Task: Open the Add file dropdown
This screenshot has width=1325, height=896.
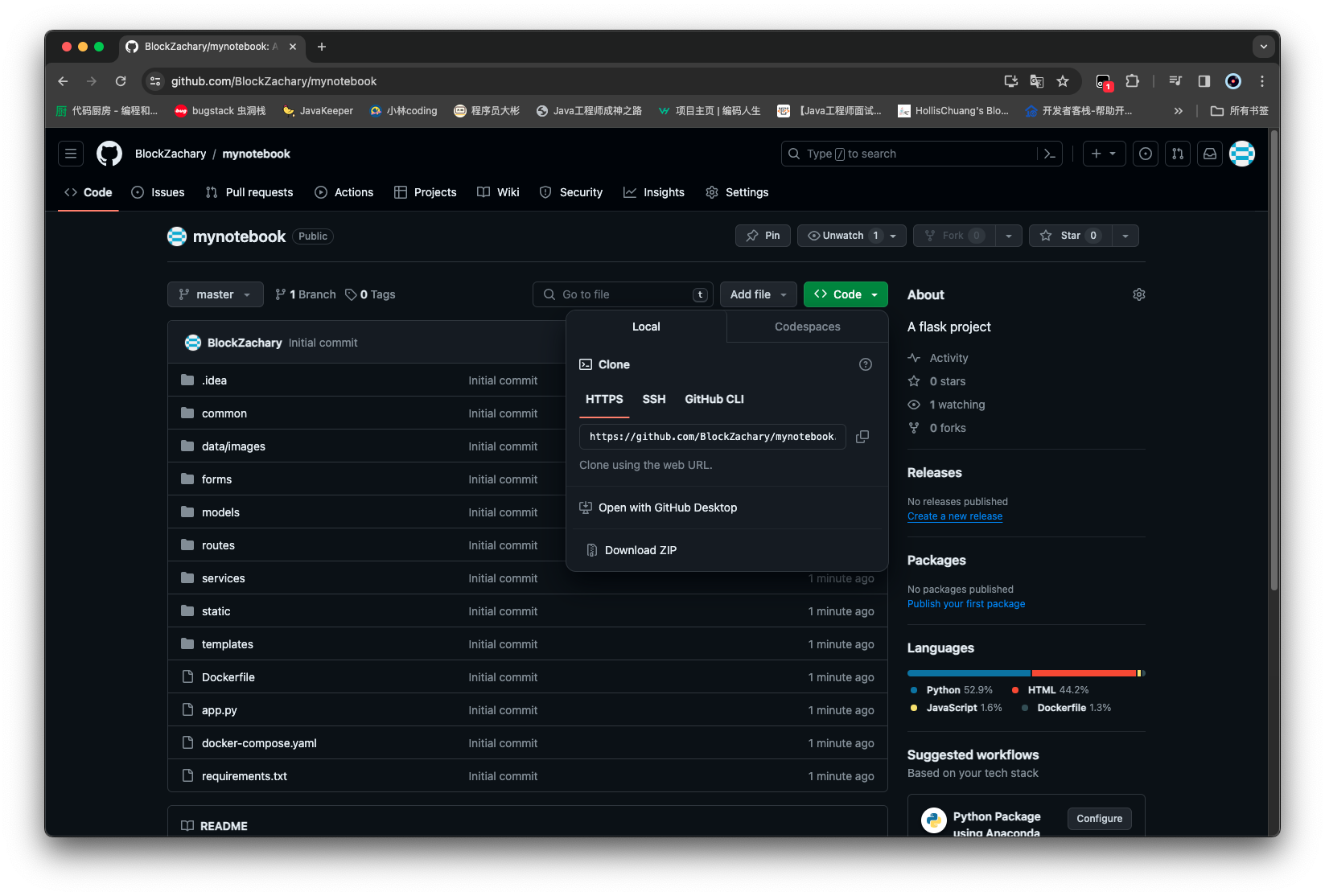Action: (758, 294)
